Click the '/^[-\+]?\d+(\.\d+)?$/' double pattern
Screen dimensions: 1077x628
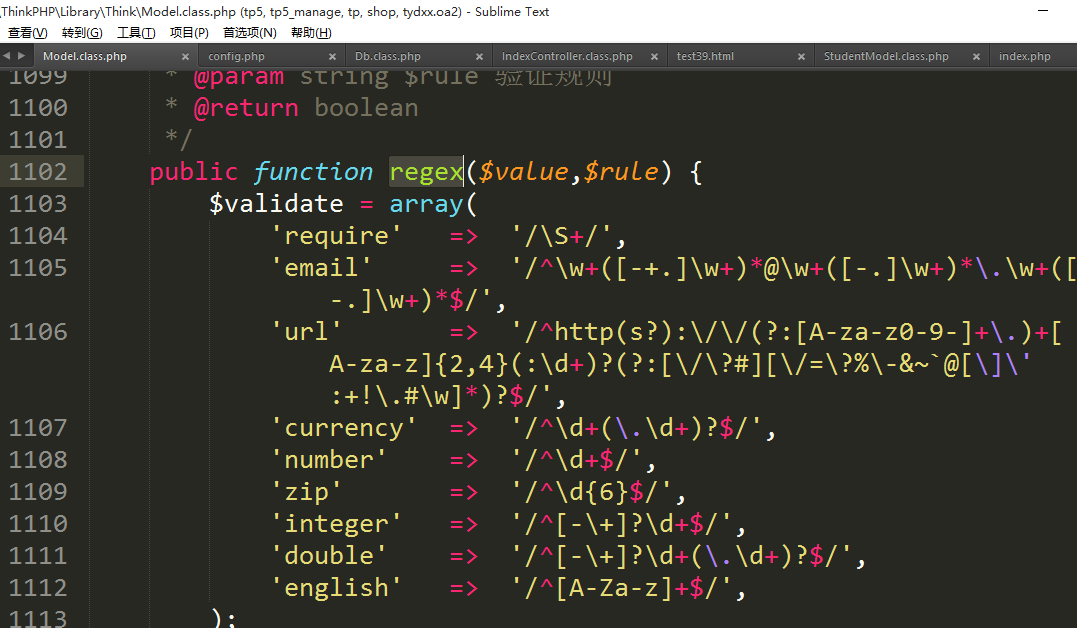(681, 556)
